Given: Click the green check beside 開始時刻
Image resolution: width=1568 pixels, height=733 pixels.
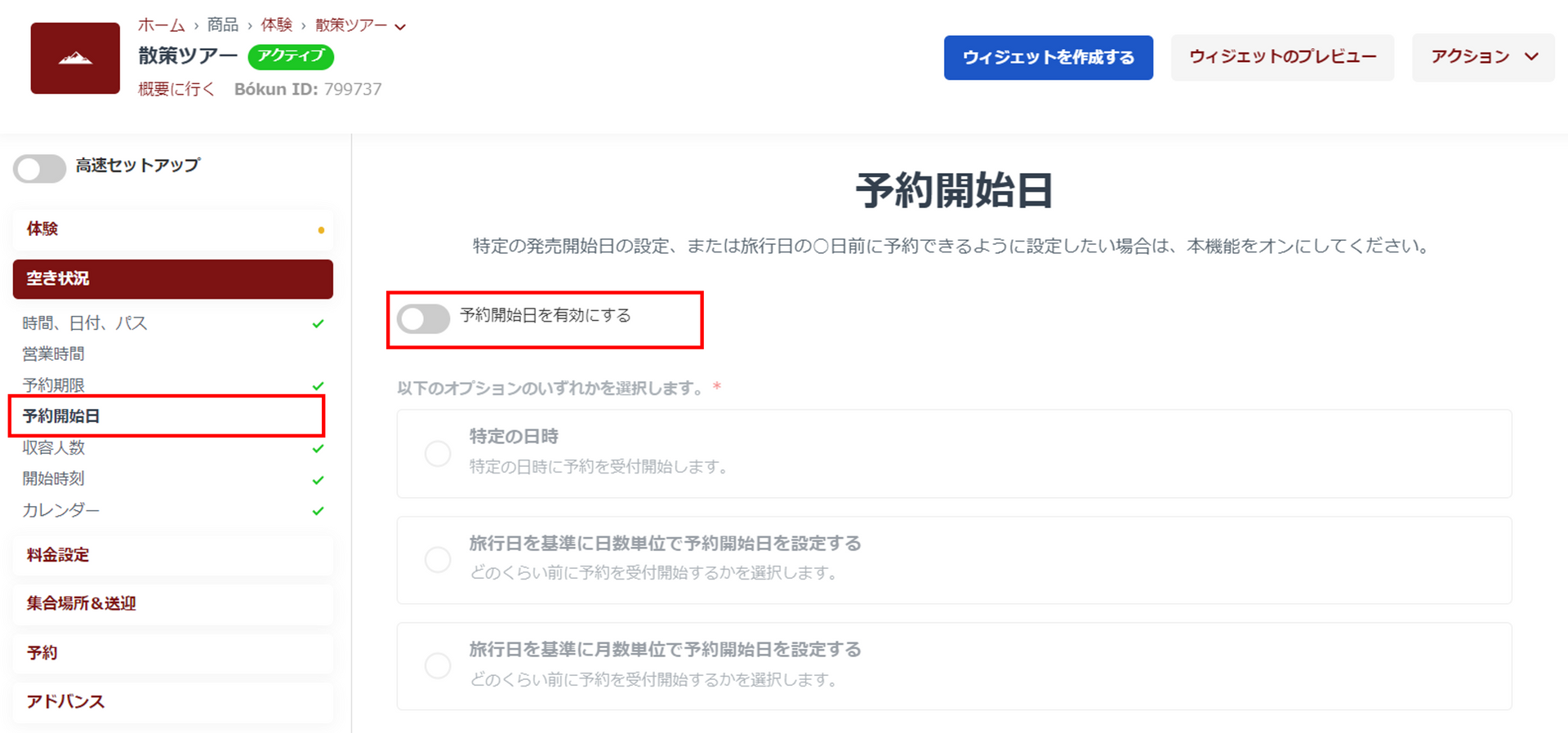Looking at the screenshot, I should (x=318, y=480).
